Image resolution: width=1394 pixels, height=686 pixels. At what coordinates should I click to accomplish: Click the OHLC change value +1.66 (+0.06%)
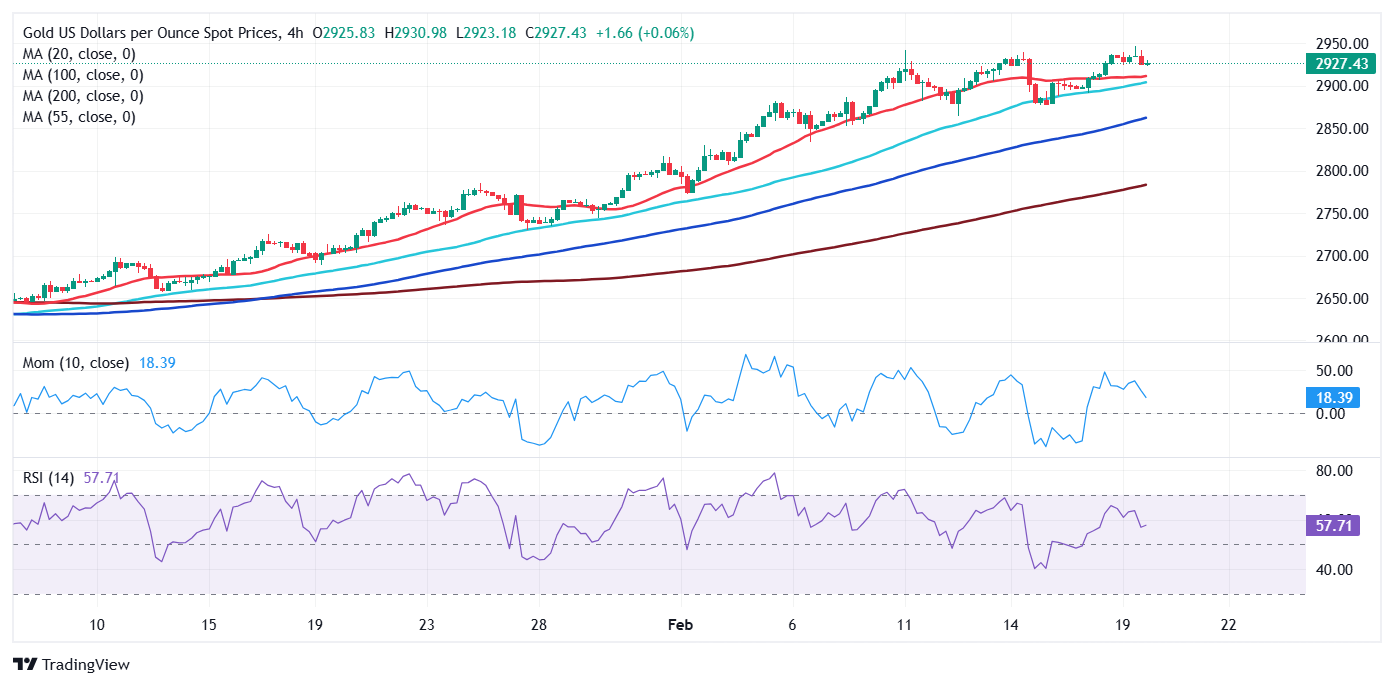(648, 32)
